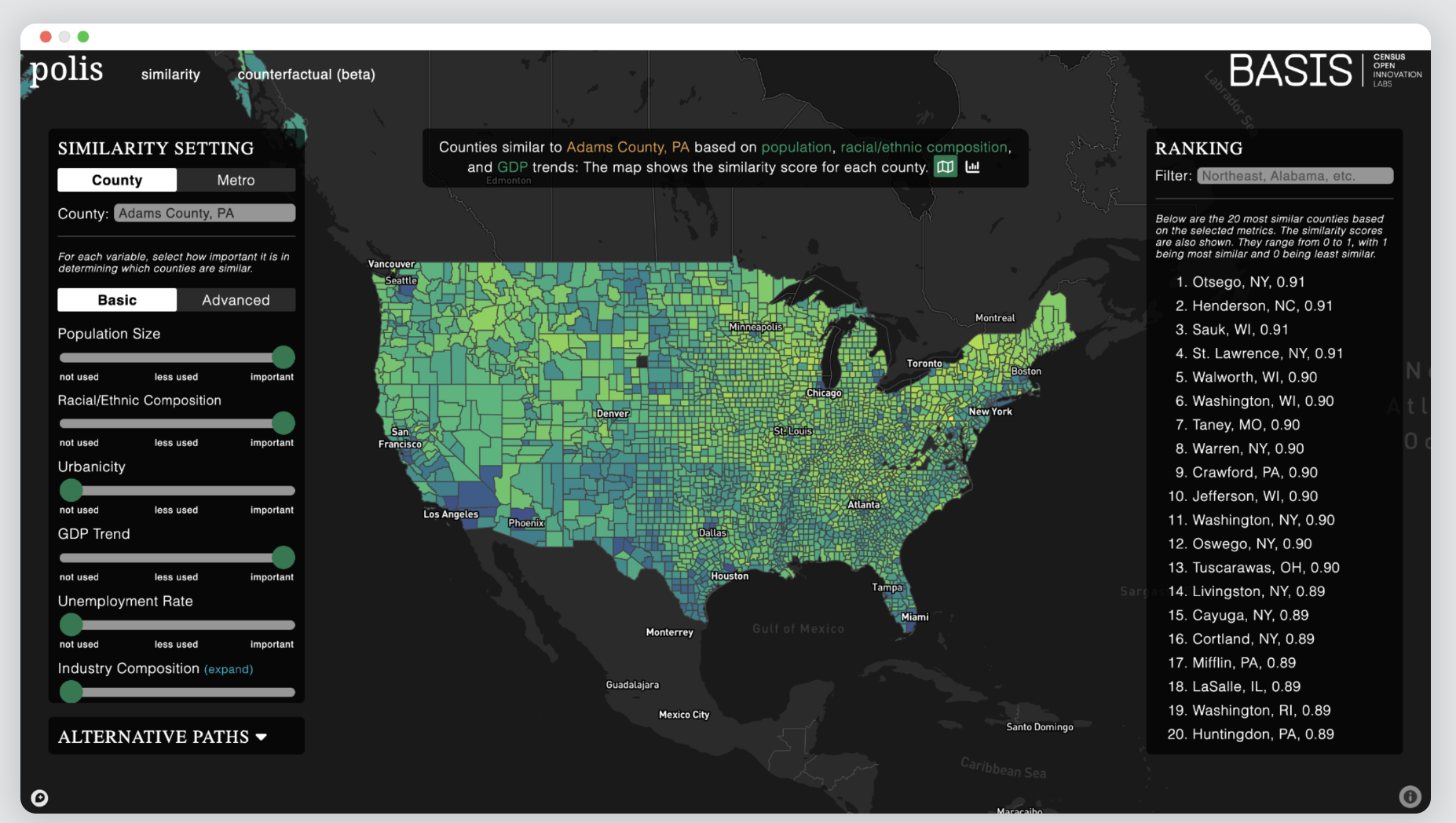Select Otsego, NY in ranking list

1248,282
